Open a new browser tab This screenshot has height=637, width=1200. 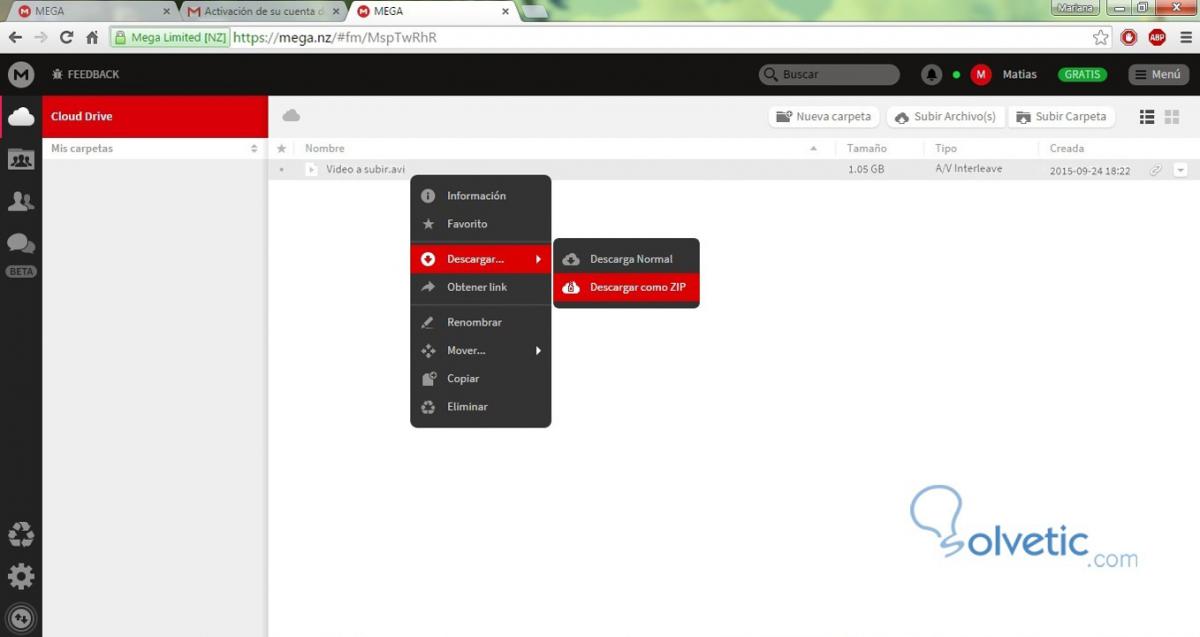[535, 12]
